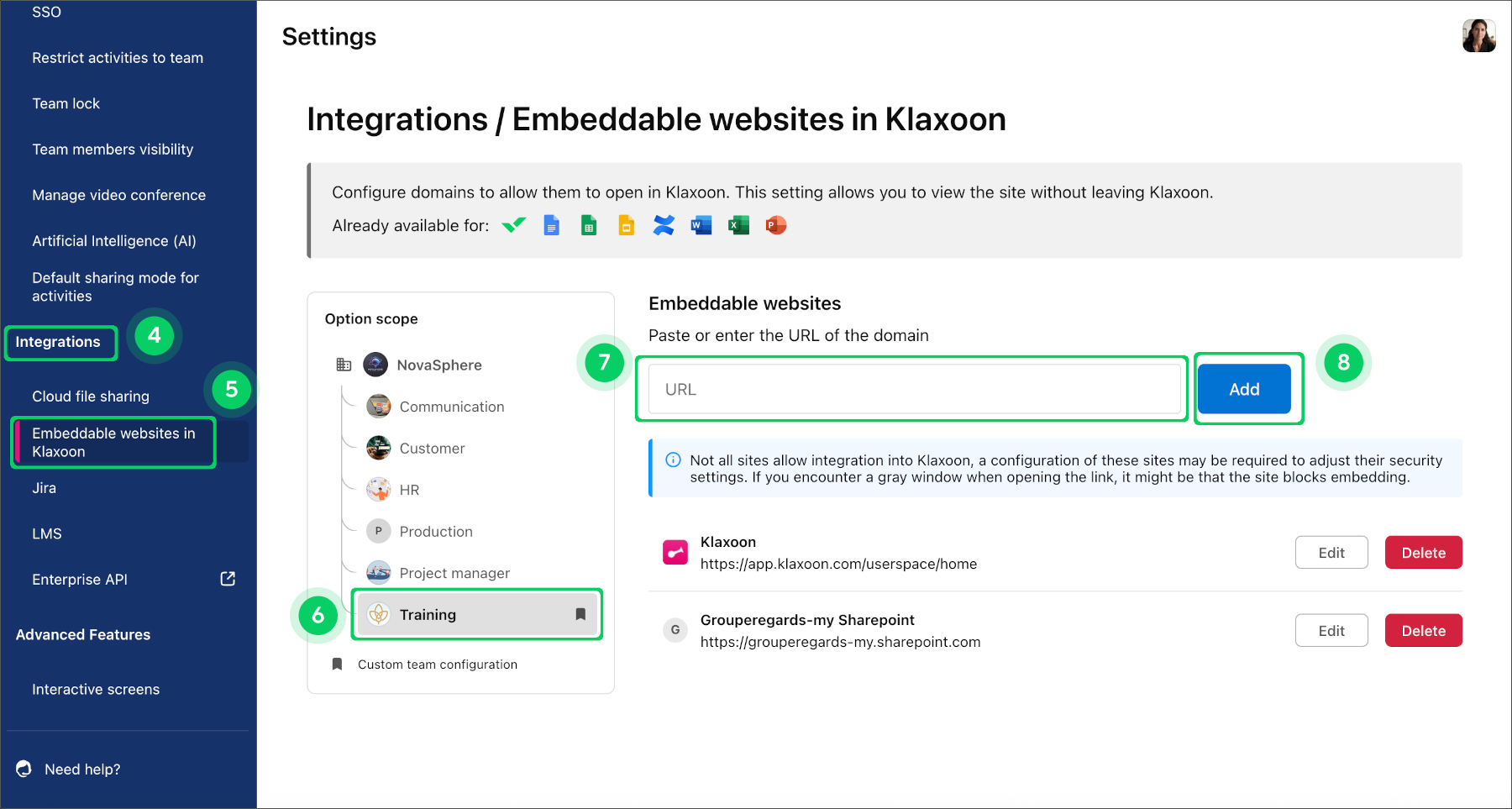Viewport: 1512px width, 809px height.
Task: Click the Google Slides icon
Action: pyautogui.click(x=626, y=225)
